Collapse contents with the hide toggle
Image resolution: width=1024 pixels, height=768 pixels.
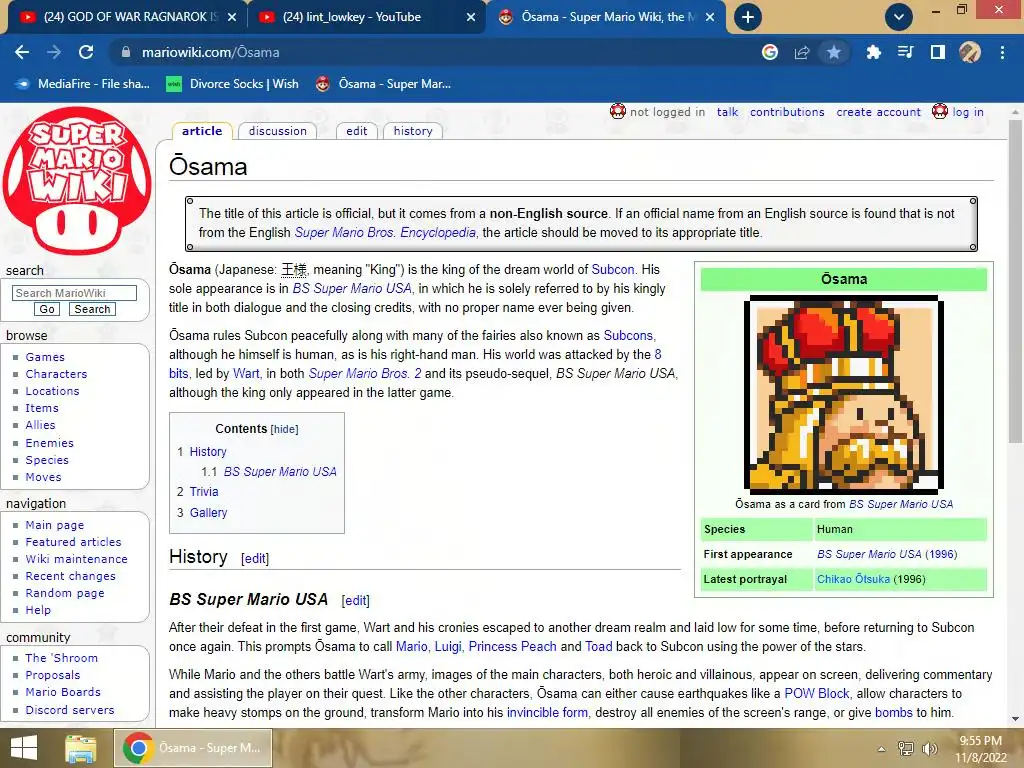pyautogui.click(x=284, y=429)
